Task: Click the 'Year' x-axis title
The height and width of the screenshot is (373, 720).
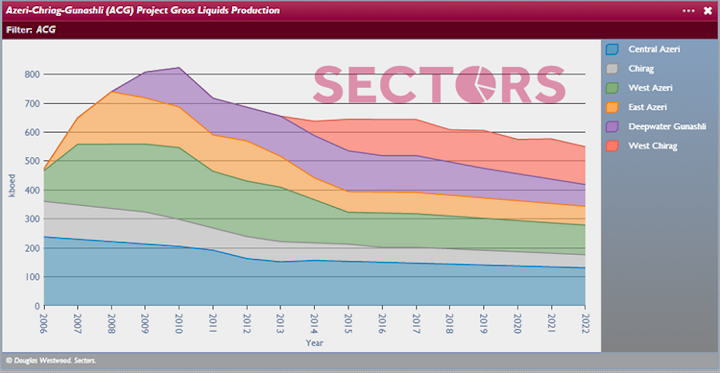Action: pos(315,343)
